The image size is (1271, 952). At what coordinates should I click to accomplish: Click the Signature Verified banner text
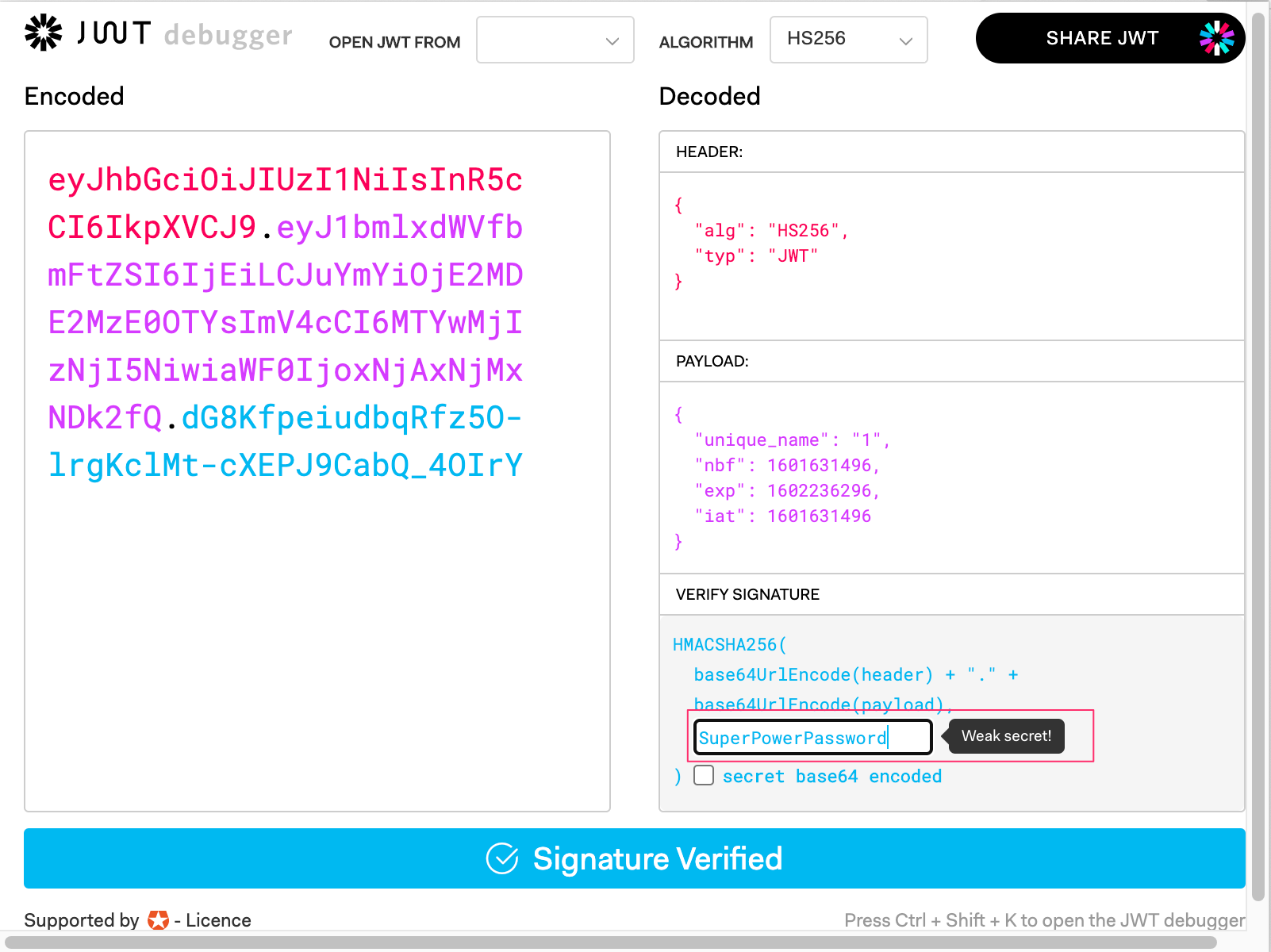click(657, 858)
